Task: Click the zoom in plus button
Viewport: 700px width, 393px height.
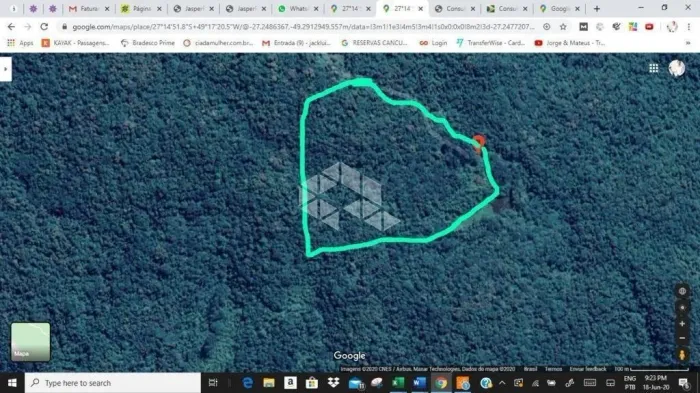Action: pyautogui.click(x=682, y=323)
